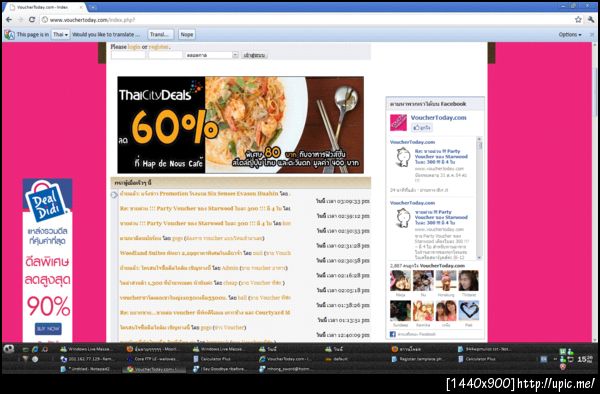The height and width of the screenshot is (394, 600).
Task: Click the browser back arrow
Action: (x=9, y=20)
